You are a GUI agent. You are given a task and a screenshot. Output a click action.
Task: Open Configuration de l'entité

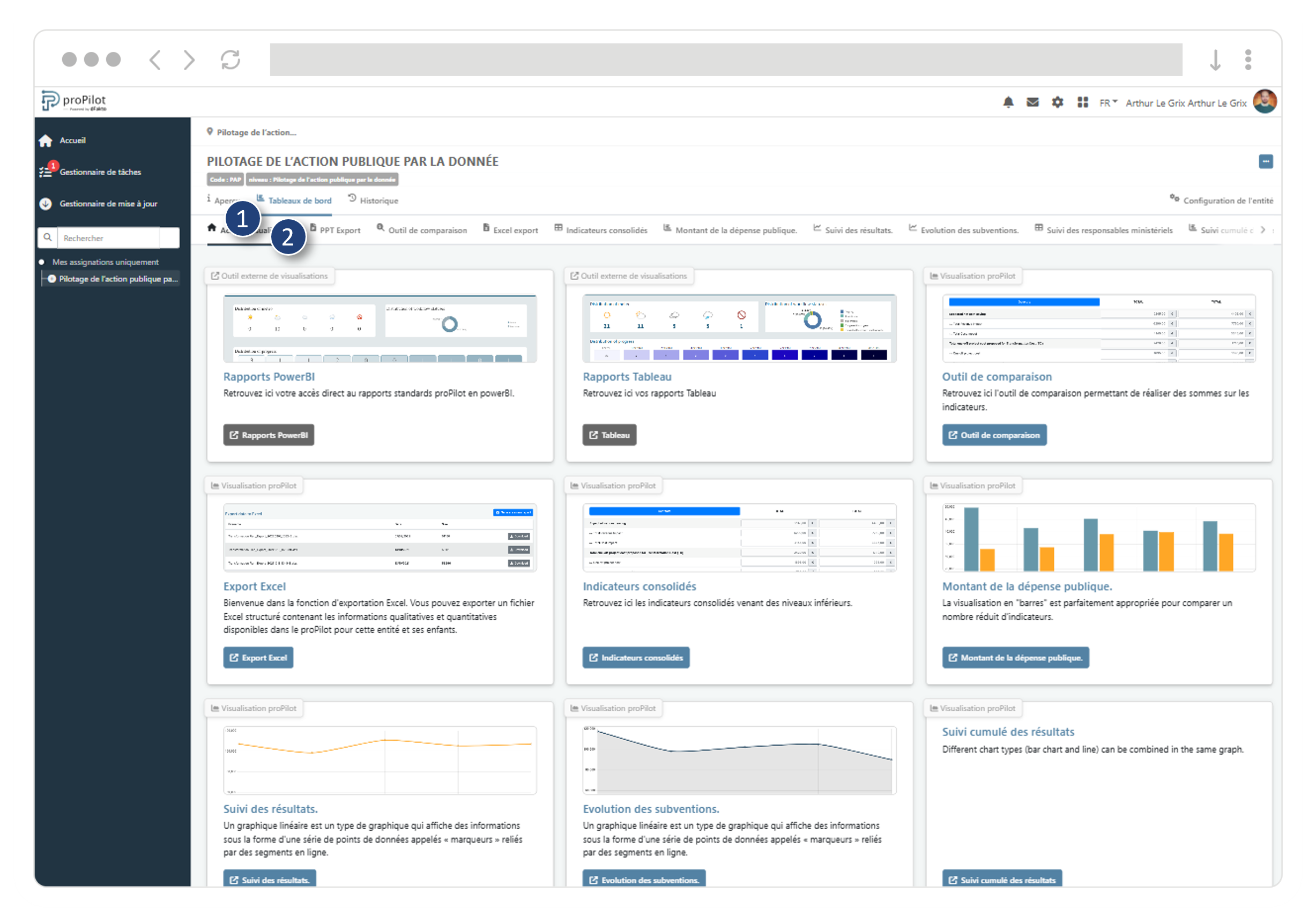[1222, 200]
